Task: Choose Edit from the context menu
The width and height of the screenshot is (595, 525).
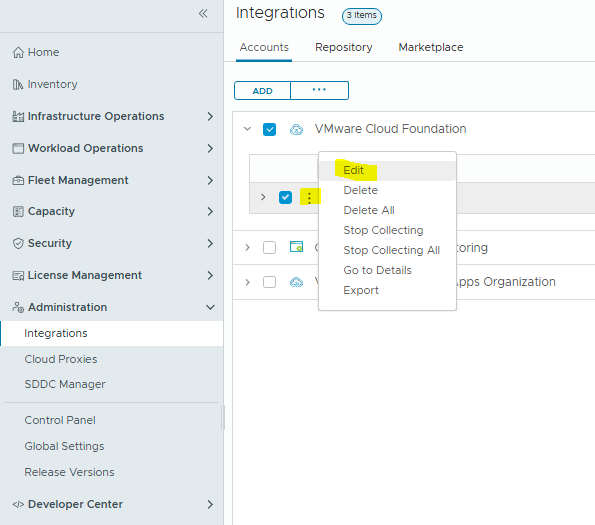Action: point(387,171)
